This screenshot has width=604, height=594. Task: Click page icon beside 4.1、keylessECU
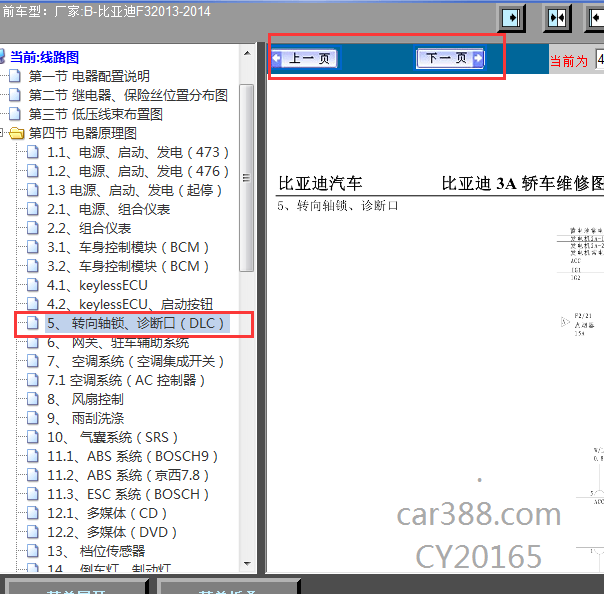[x=32, y=285]
